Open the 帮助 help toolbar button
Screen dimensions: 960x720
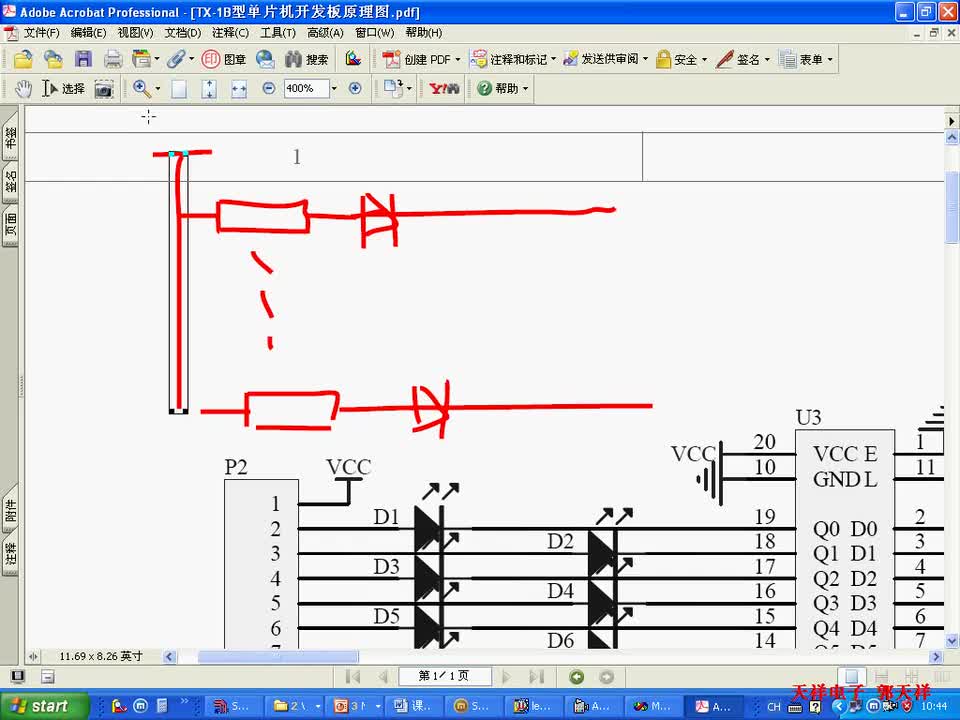tap(502, 89)
